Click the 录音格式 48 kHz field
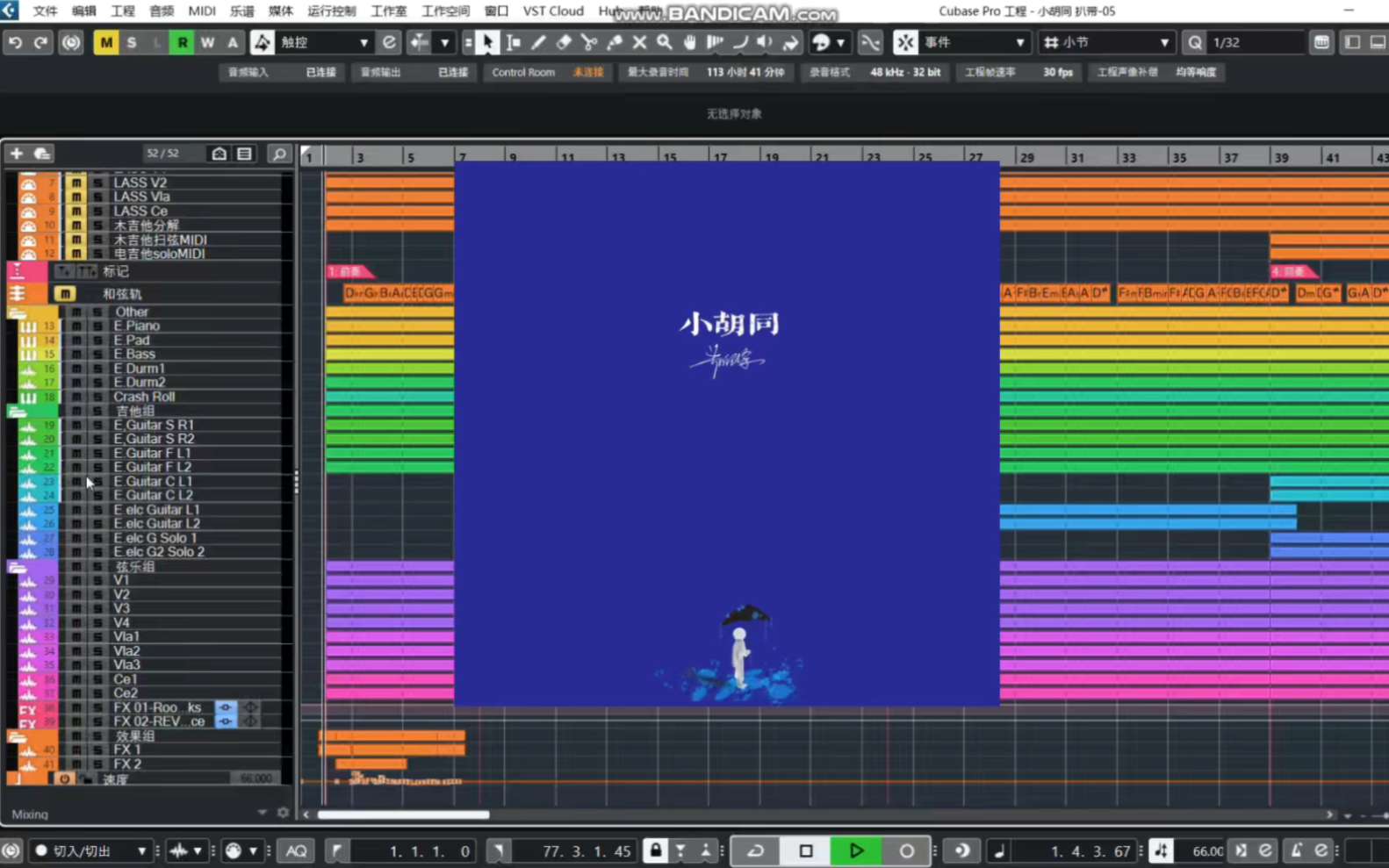 [x=874, y=72]
